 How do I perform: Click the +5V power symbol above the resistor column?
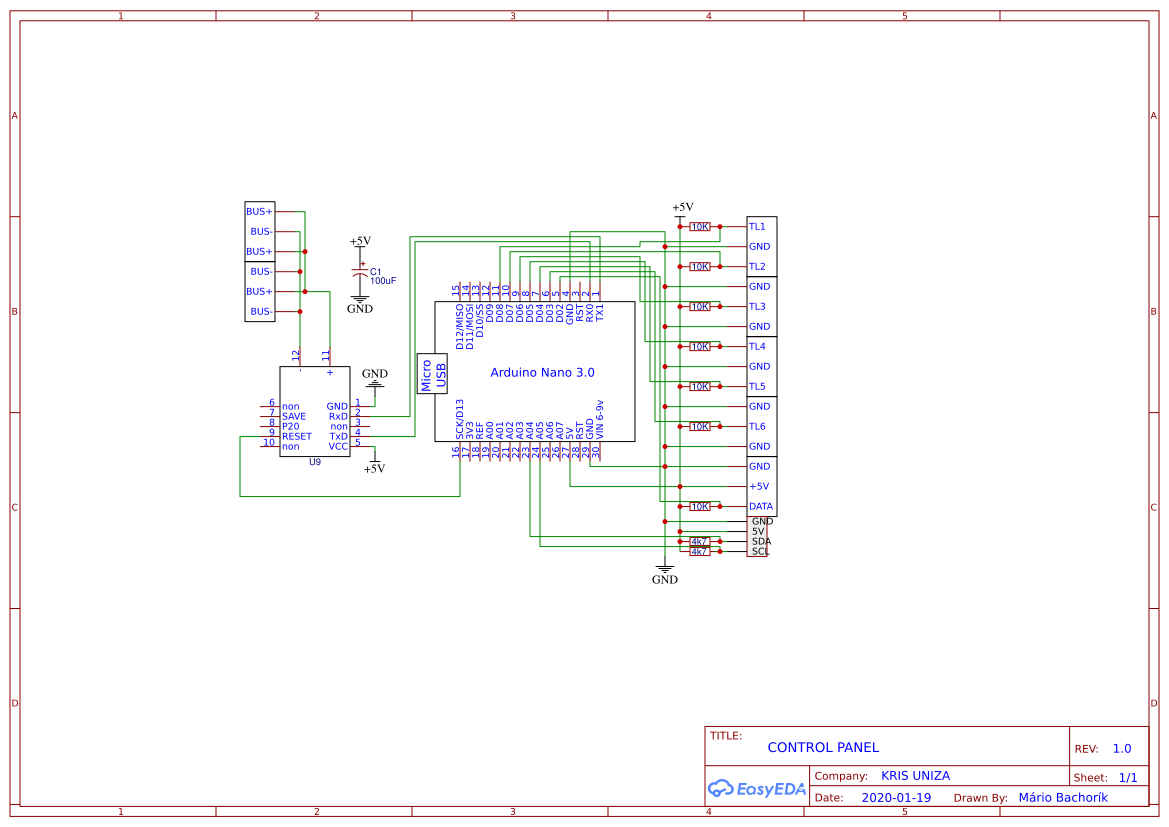pos(683,207)
